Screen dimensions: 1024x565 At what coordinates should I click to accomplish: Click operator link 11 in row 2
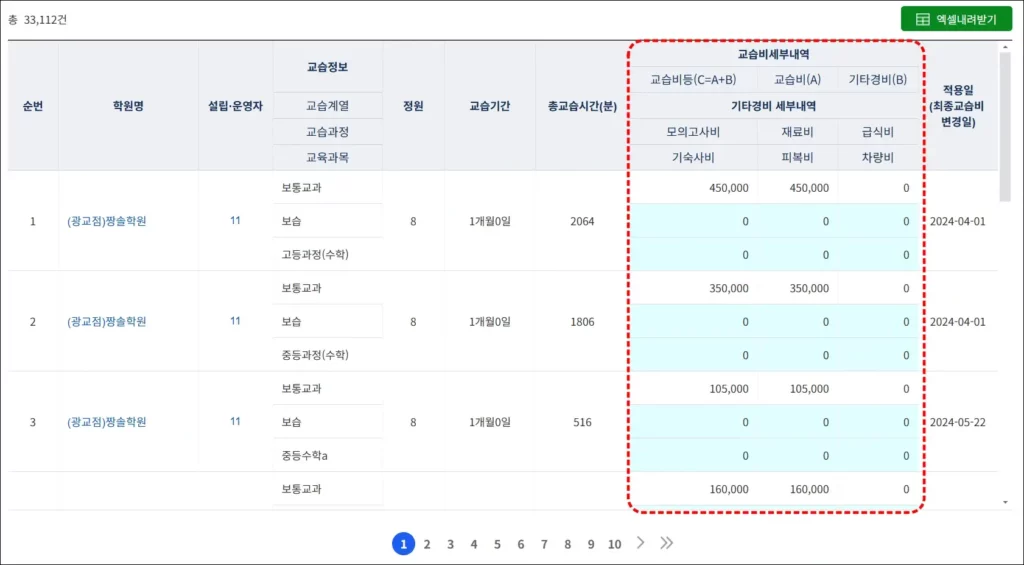tap(235, 321)
